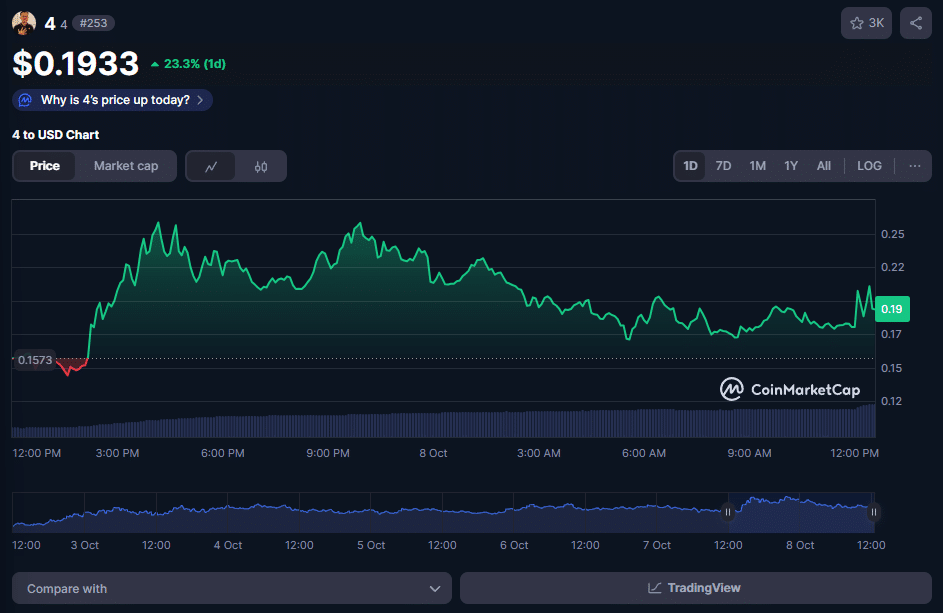
Task: Open sharing options via the share icon
Action: [915, 22]
